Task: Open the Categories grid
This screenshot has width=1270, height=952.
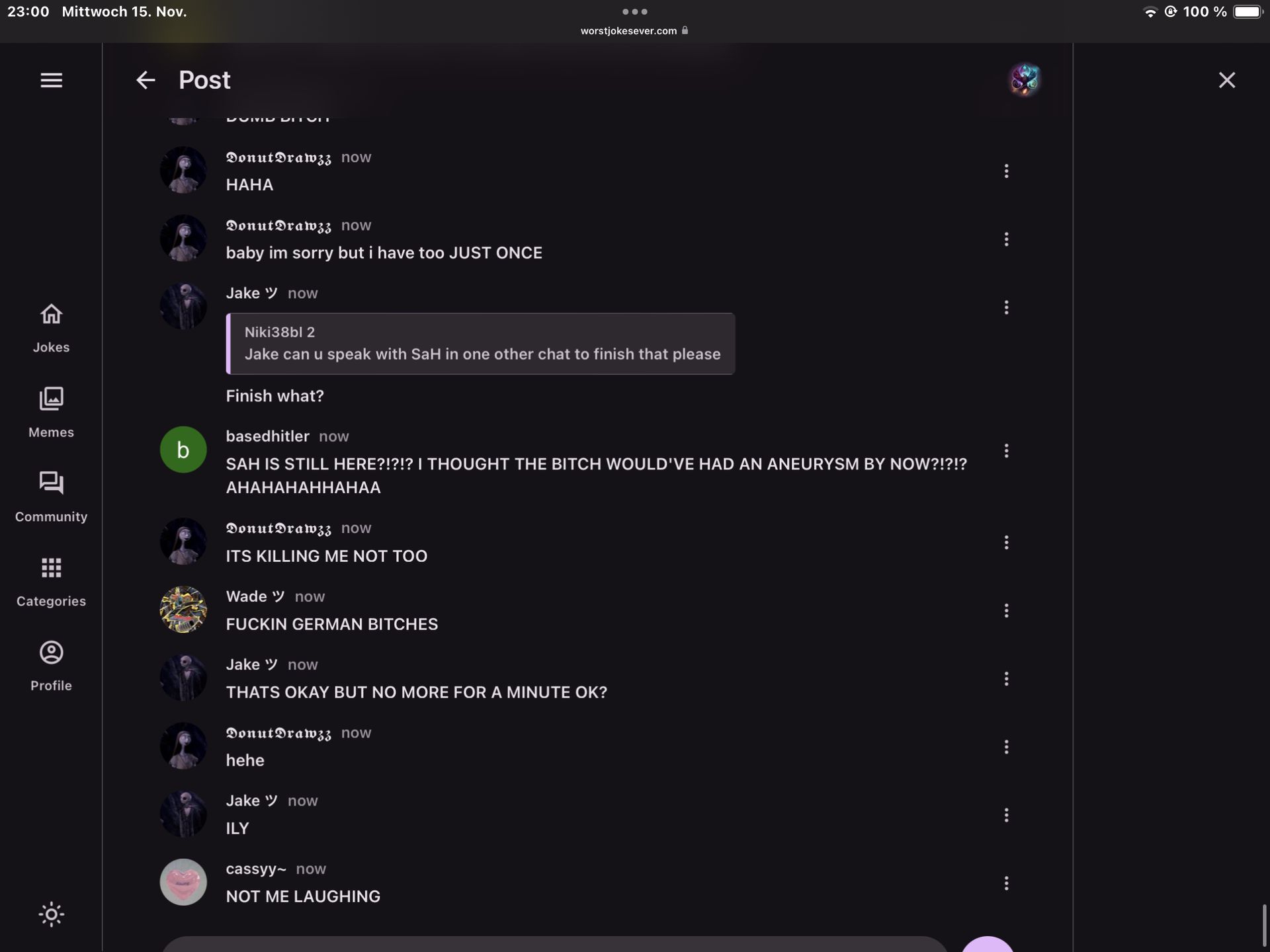Action: pyautogui.click(x=51, y=582)
